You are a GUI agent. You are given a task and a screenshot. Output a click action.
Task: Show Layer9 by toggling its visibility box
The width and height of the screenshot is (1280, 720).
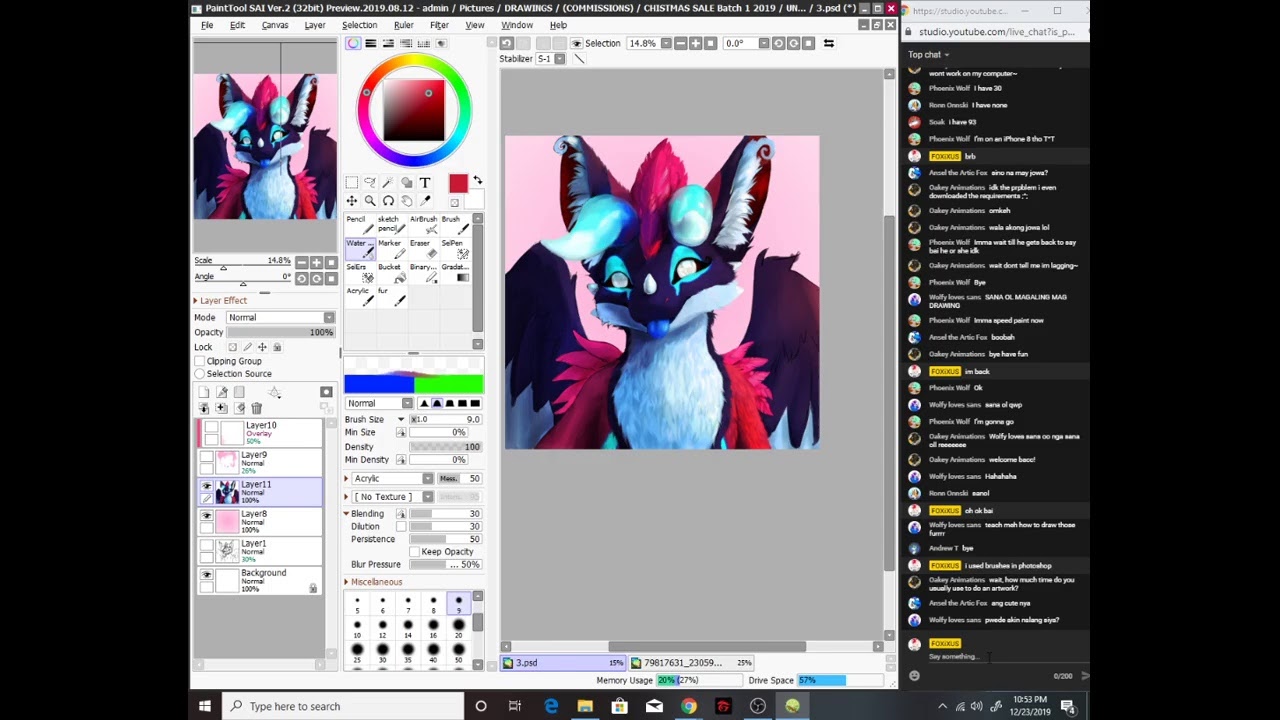tap(207, 457)
